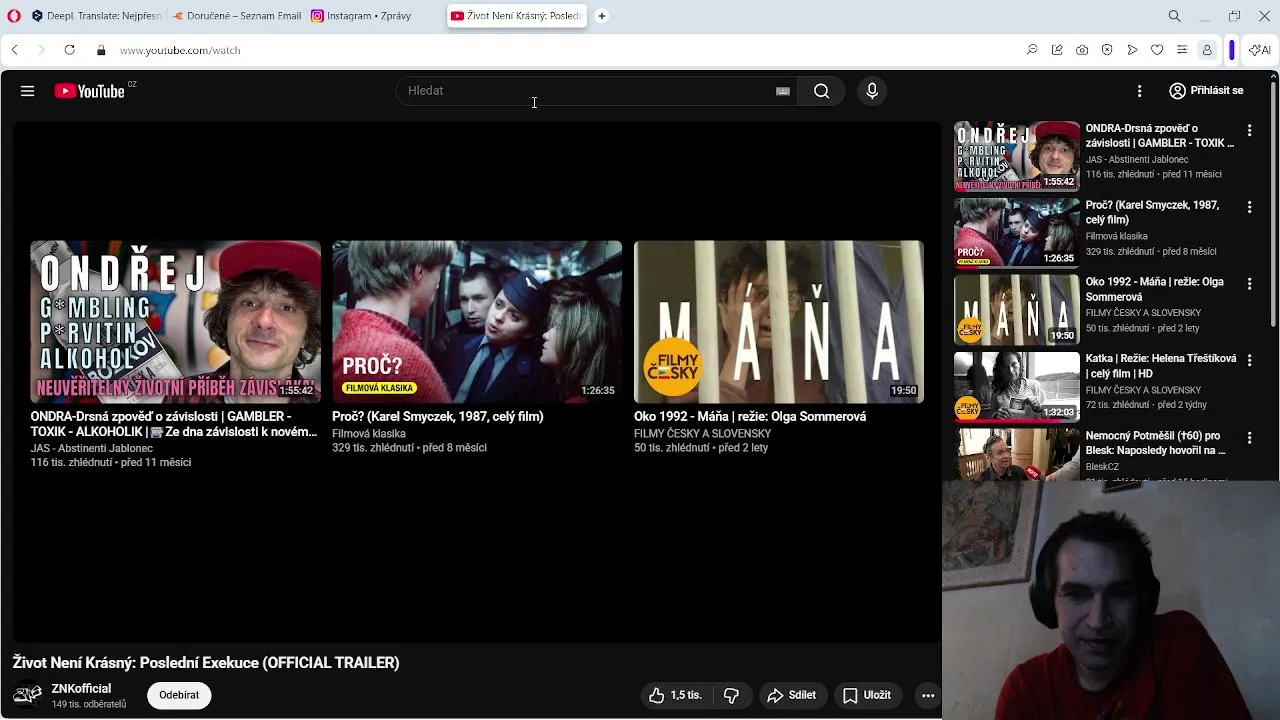Viewport: 1280px width, 720px height.
Task: Open a new browser tab
Action: pyautogui.click(x=602, y=16)
